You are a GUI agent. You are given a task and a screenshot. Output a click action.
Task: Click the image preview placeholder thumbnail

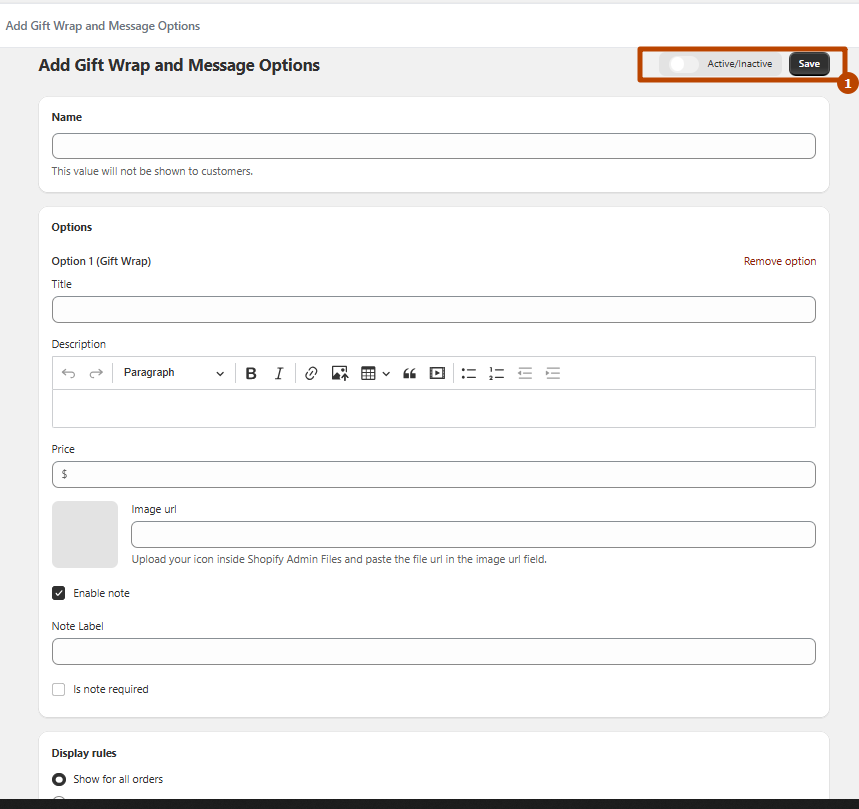[x=85, y=534]
